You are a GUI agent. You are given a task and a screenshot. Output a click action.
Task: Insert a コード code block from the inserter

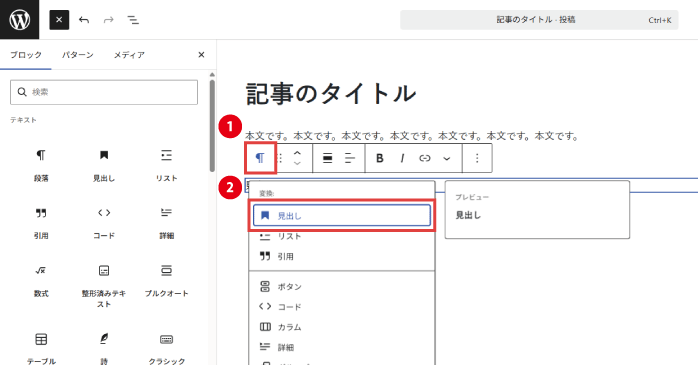(104, 223)
